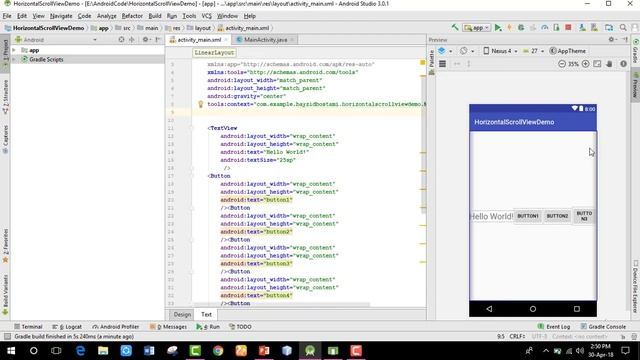Screen dimensions: 640x360
Task: Open the Refactor menu
Action: click(132, 16)
